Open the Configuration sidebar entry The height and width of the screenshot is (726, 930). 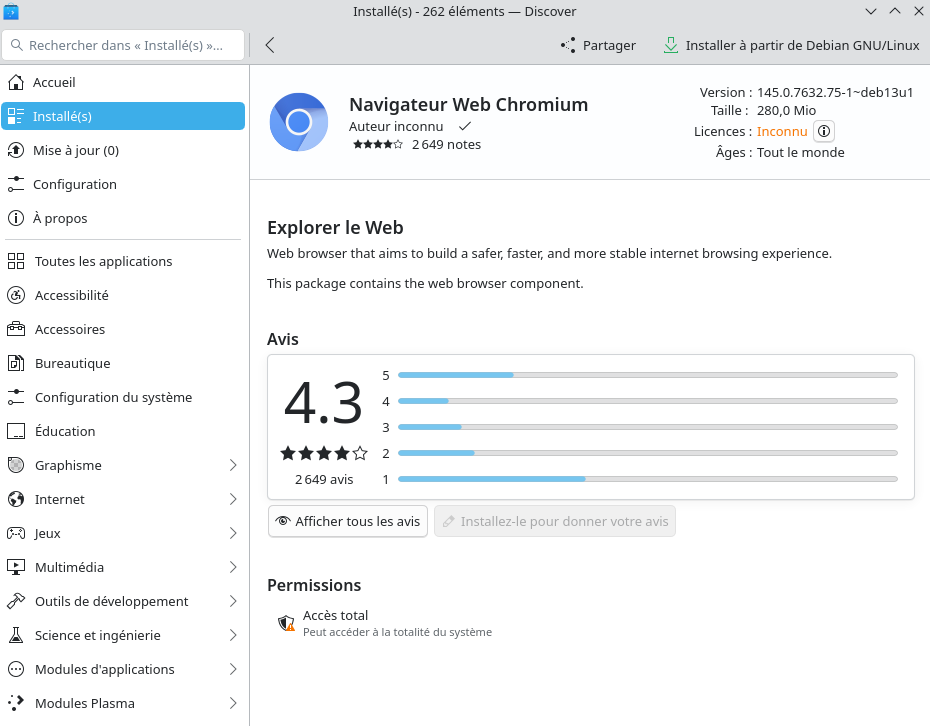(x=75, y=184)
